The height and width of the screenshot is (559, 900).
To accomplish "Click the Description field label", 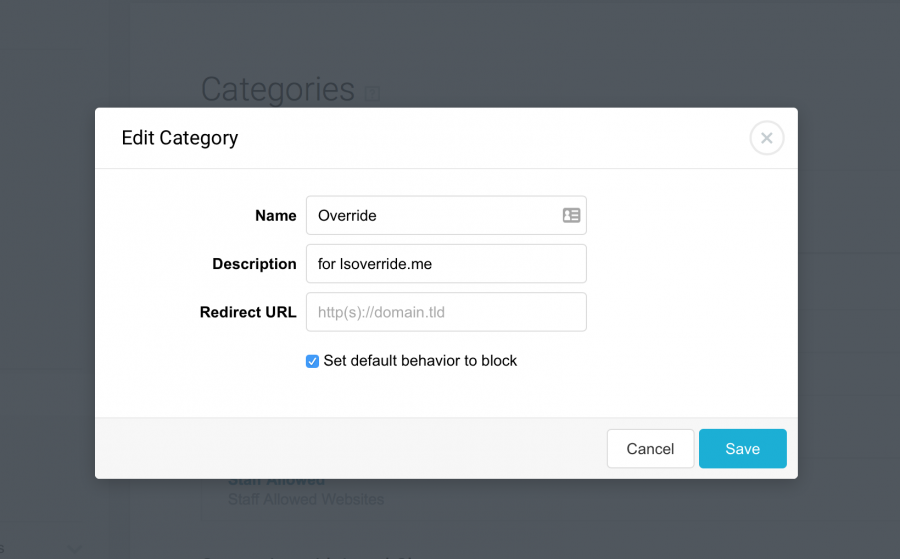I will click(x=254, y=263).
